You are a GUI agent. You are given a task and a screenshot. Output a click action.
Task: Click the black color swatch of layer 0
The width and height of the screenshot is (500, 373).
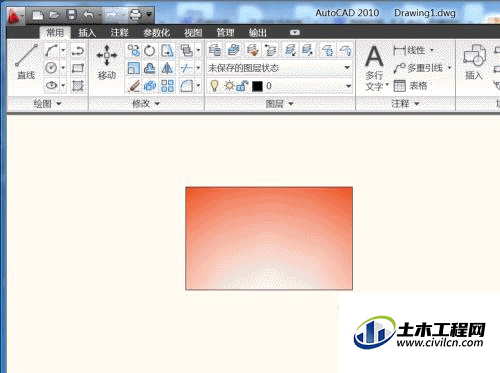click(257, 86)
